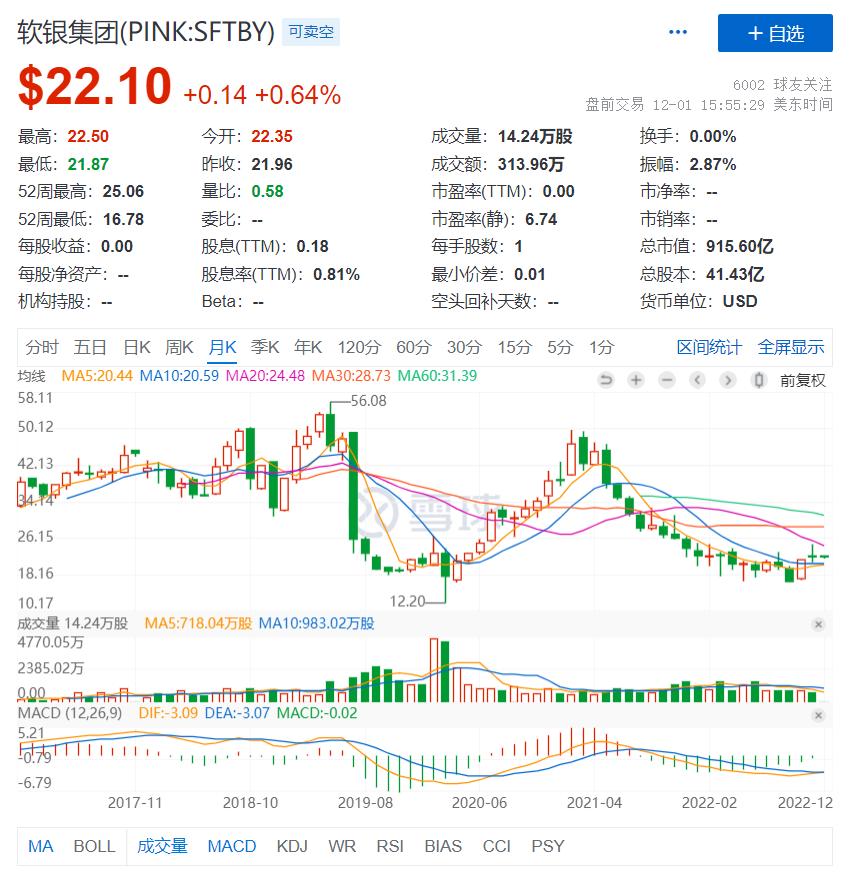
Task: Toggle the 成交量 indicator in the bottom bar
Action: [x=162, y=846]
